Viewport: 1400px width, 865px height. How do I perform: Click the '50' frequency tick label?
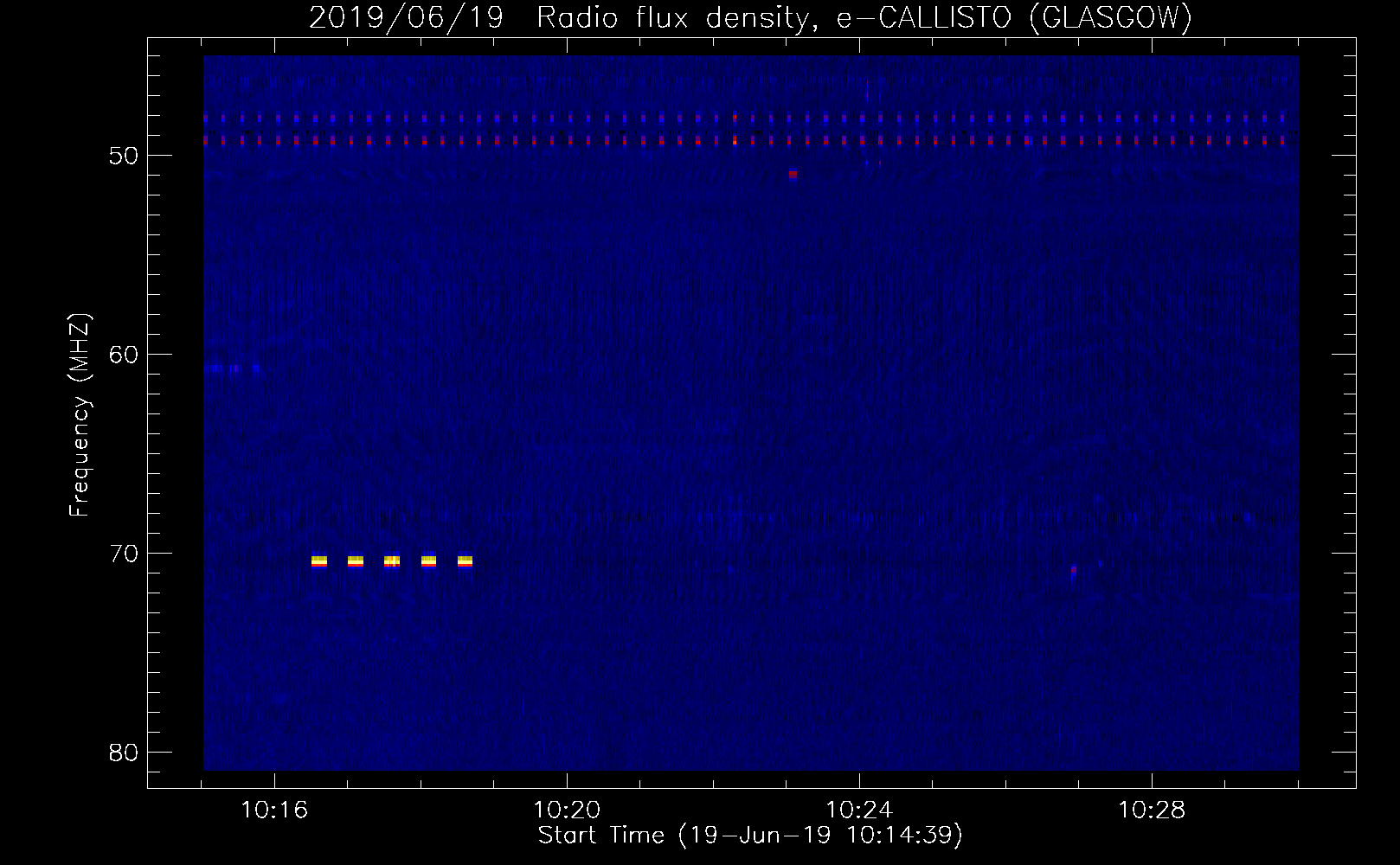point(124,156)
